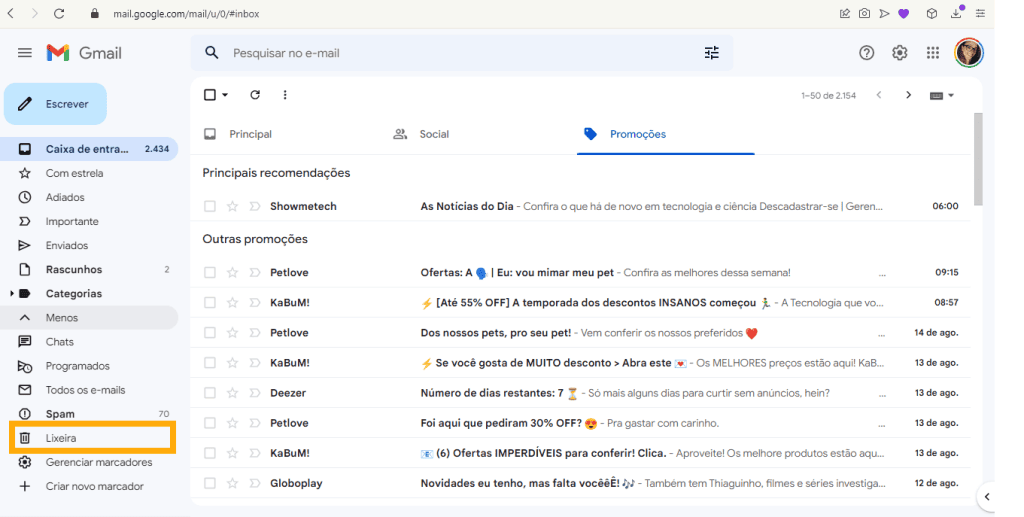
Task: Open the select-all dropdown arrow
Action: tap(225, 95)
